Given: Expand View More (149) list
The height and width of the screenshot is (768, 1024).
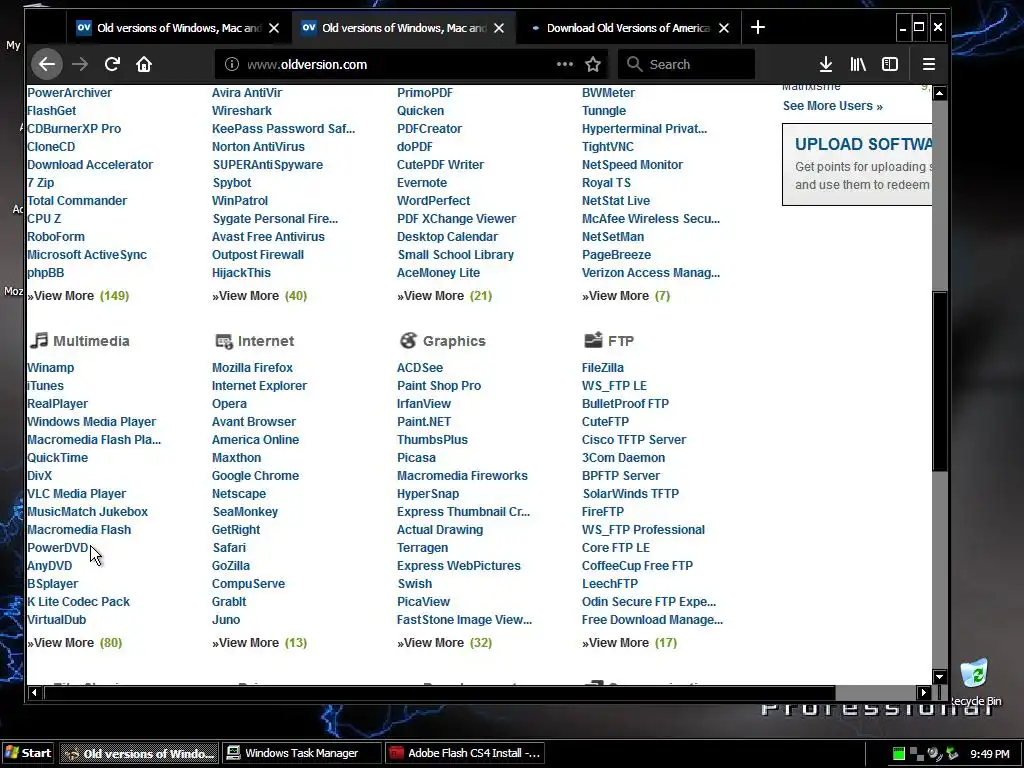Looking at the screenshot, I should [78, 296].
